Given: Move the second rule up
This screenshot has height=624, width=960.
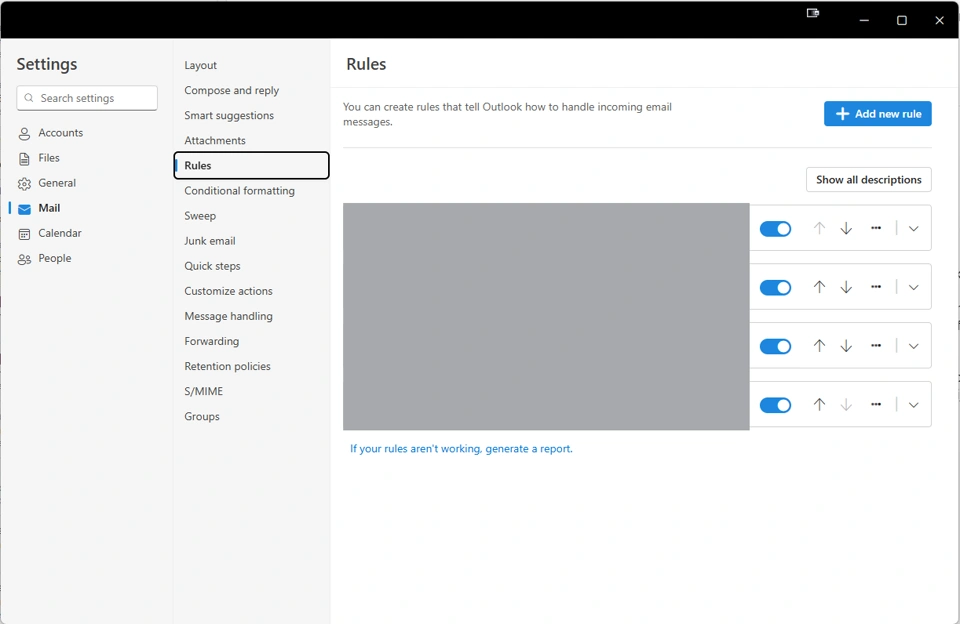Looking at the screenshot, I should point(819,288).
